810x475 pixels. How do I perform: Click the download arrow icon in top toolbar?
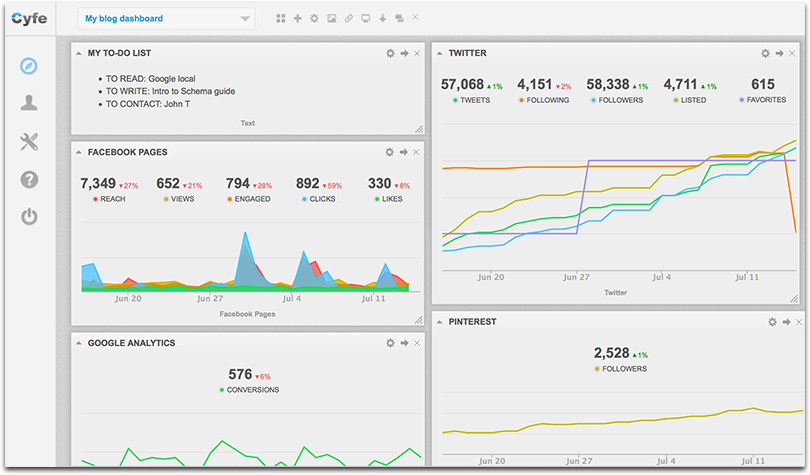click(382, 19)
